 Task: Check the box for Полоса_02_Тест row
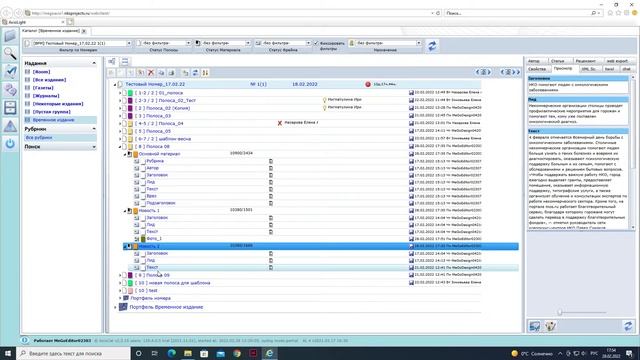coord(124,100)
